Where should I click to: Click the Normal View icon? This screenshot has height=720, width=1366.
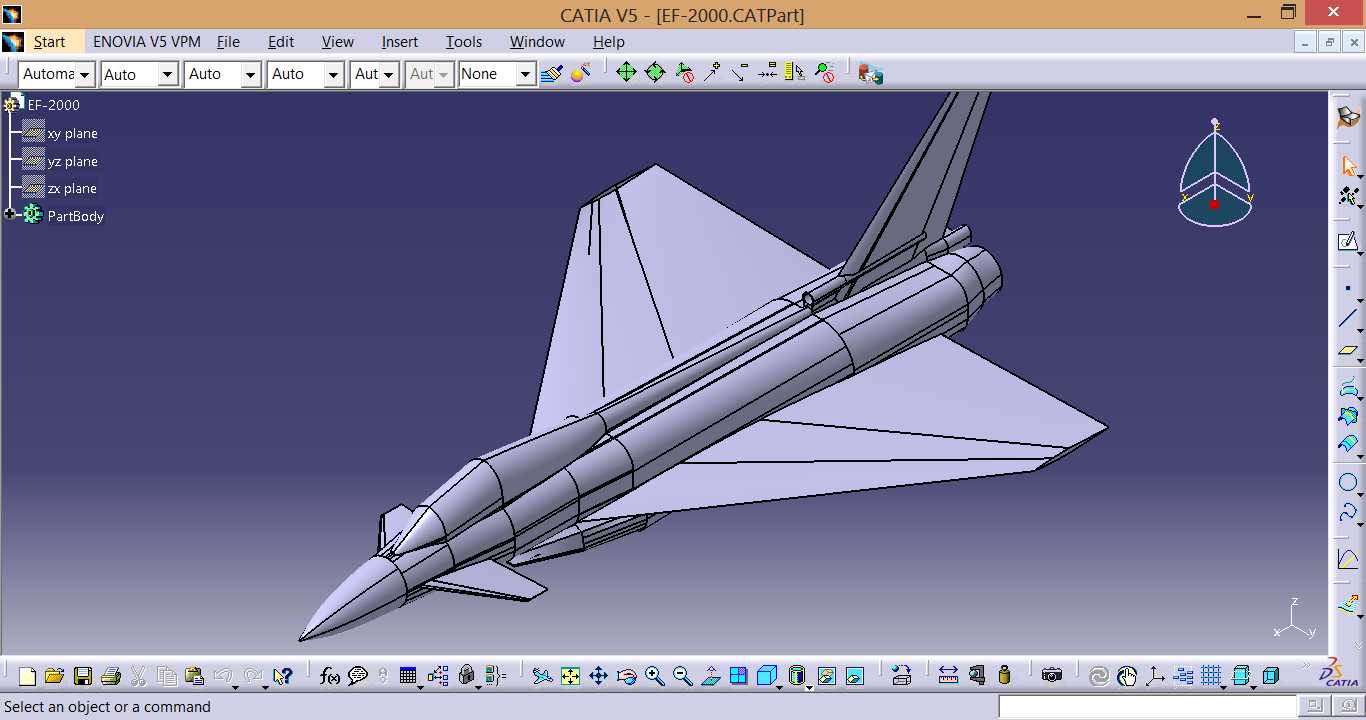[x=711, y=676]
